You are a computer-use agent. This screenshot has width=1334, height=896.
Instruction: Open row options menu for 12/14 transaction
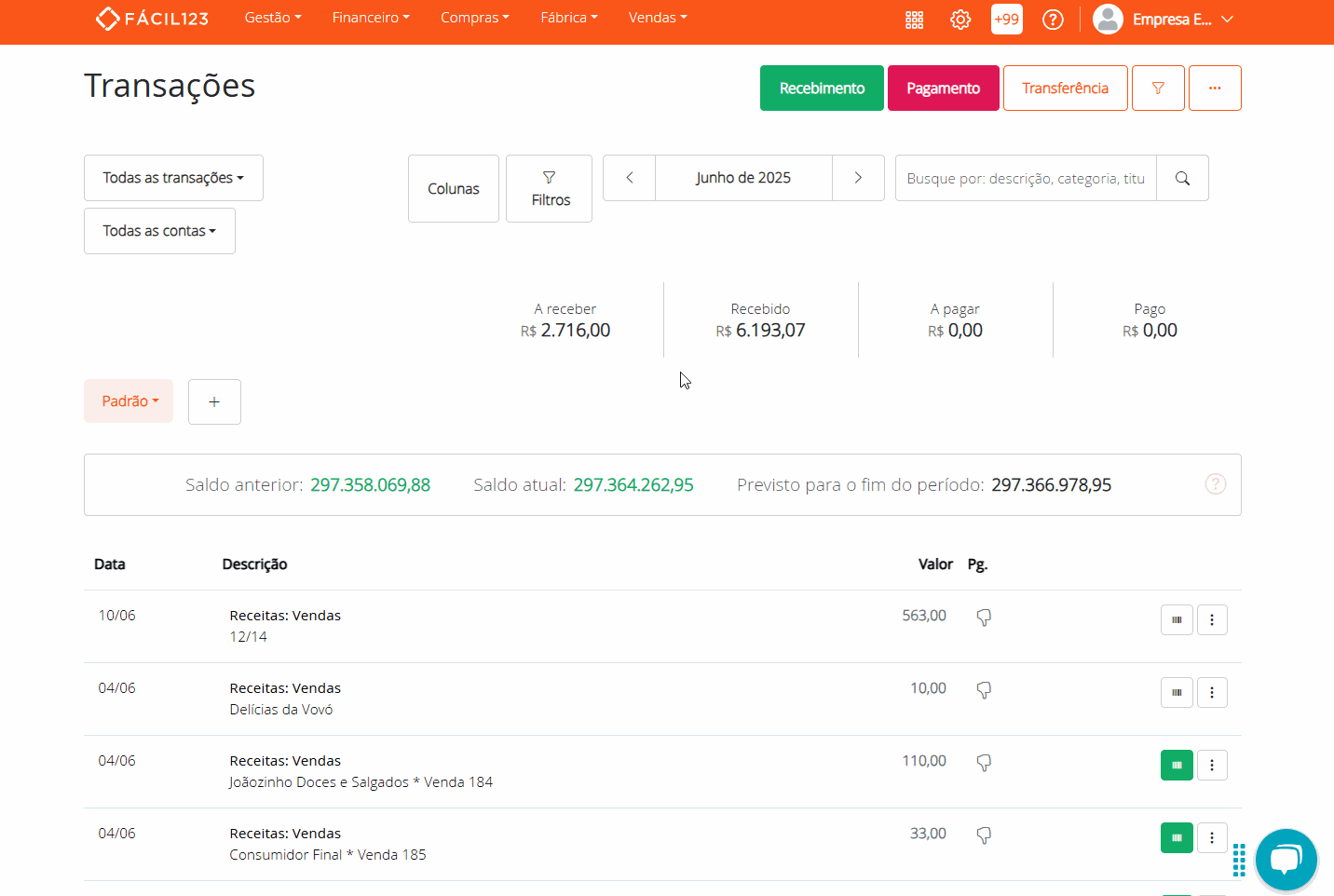point(1212,619)
